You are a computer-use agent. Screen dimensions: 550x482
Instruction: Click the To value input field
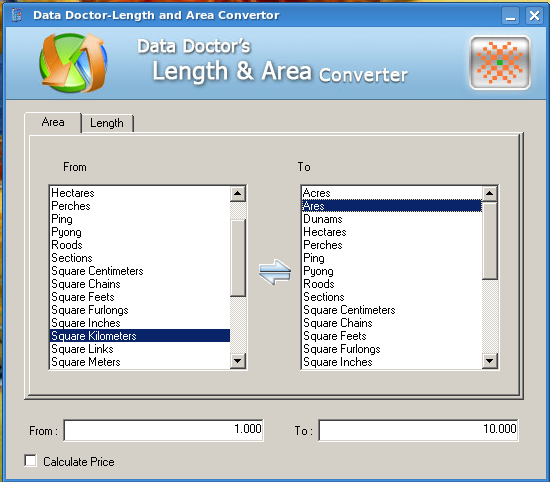click(x=418, y=430)
